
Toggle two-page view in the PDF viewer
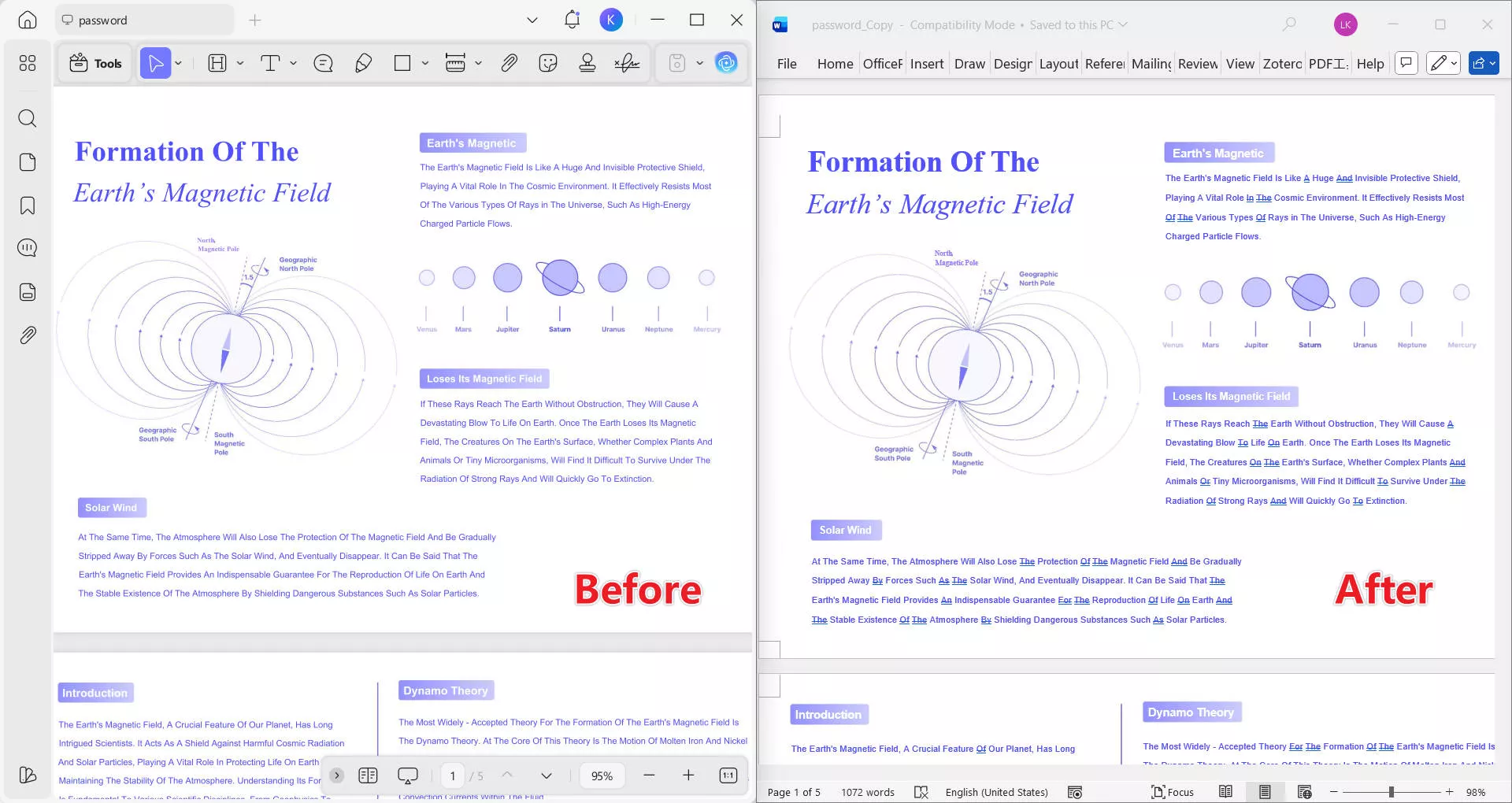pos(369,775)
